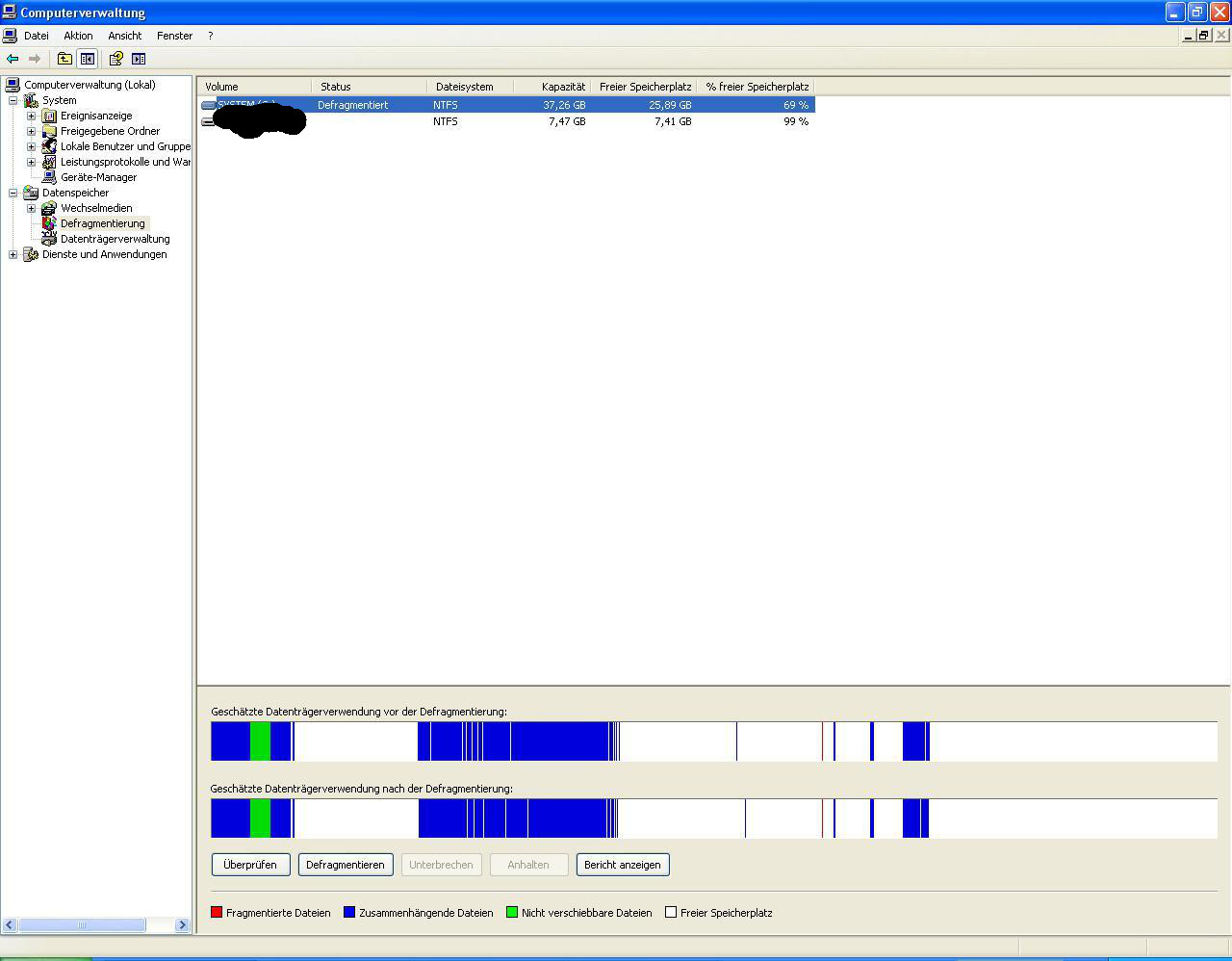The image size is (1232, 961).
Task: Click the Defragmentiert status cell
Action: point(353,105)
